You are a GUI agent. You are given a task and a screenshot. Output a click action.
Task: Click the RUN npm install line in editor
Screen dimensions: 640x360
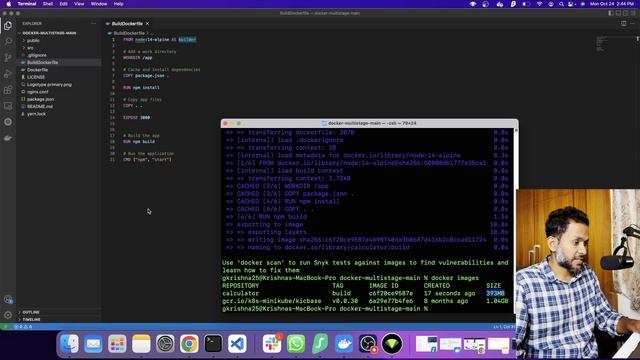[x=141, y=87]
